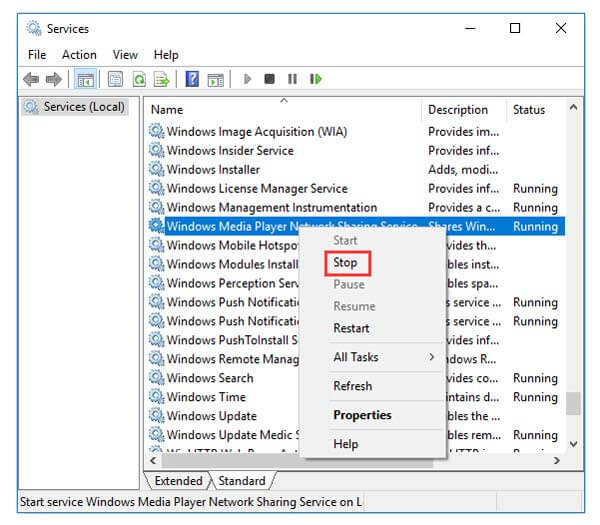Click gear icon of Windows Update row

[x=156, y=415]
